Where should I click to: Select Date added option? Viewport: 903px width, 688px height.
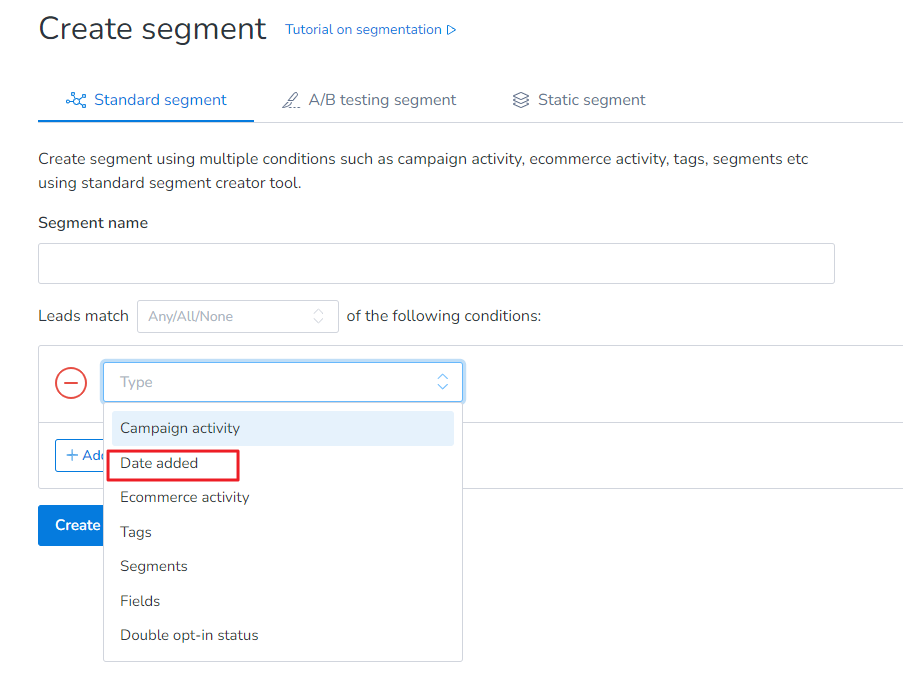coord(159,463)
